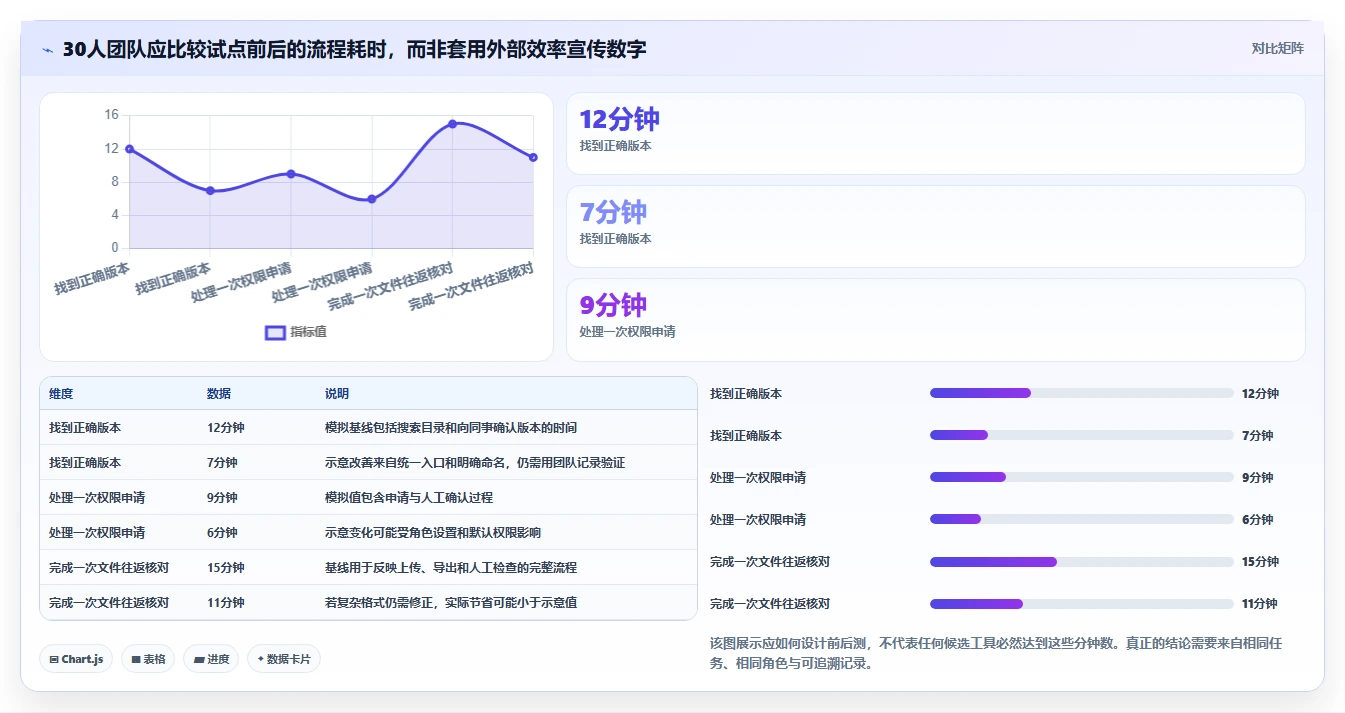Click the note 模拟值包含申请与人工确认过程
Screen dimensions: 1345x713
pos(409,498)
